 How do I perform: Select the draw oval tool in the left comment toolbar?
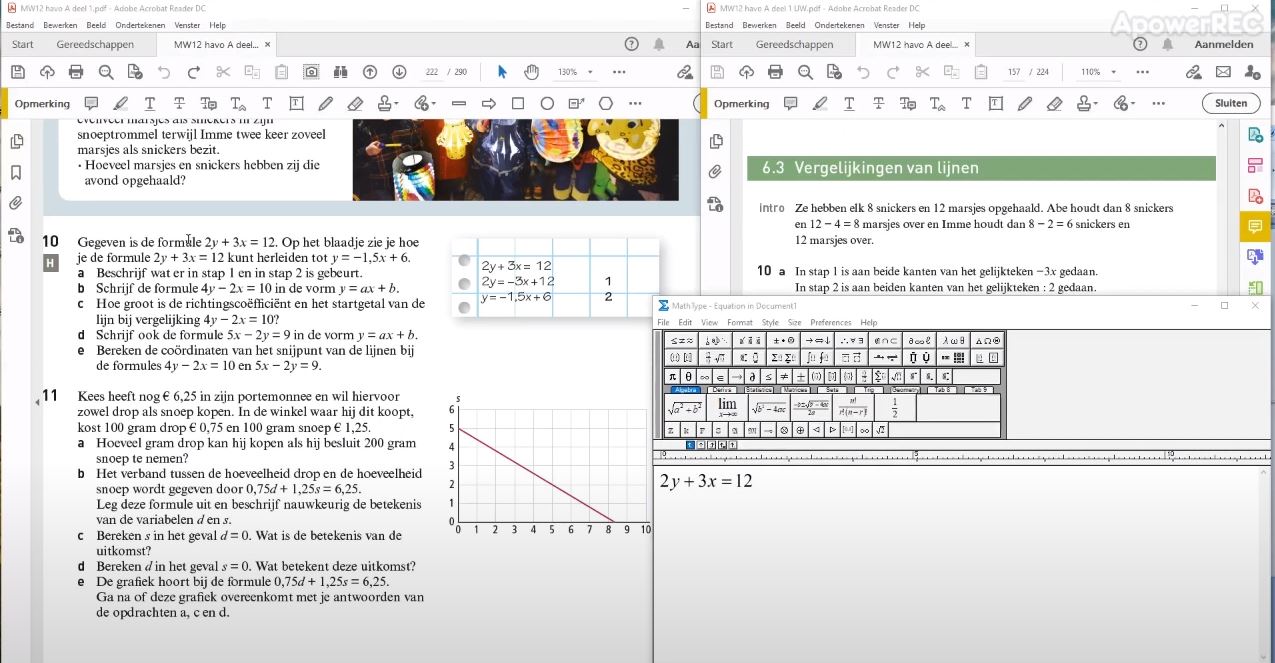pyautogui.click(x=547, y=103)
